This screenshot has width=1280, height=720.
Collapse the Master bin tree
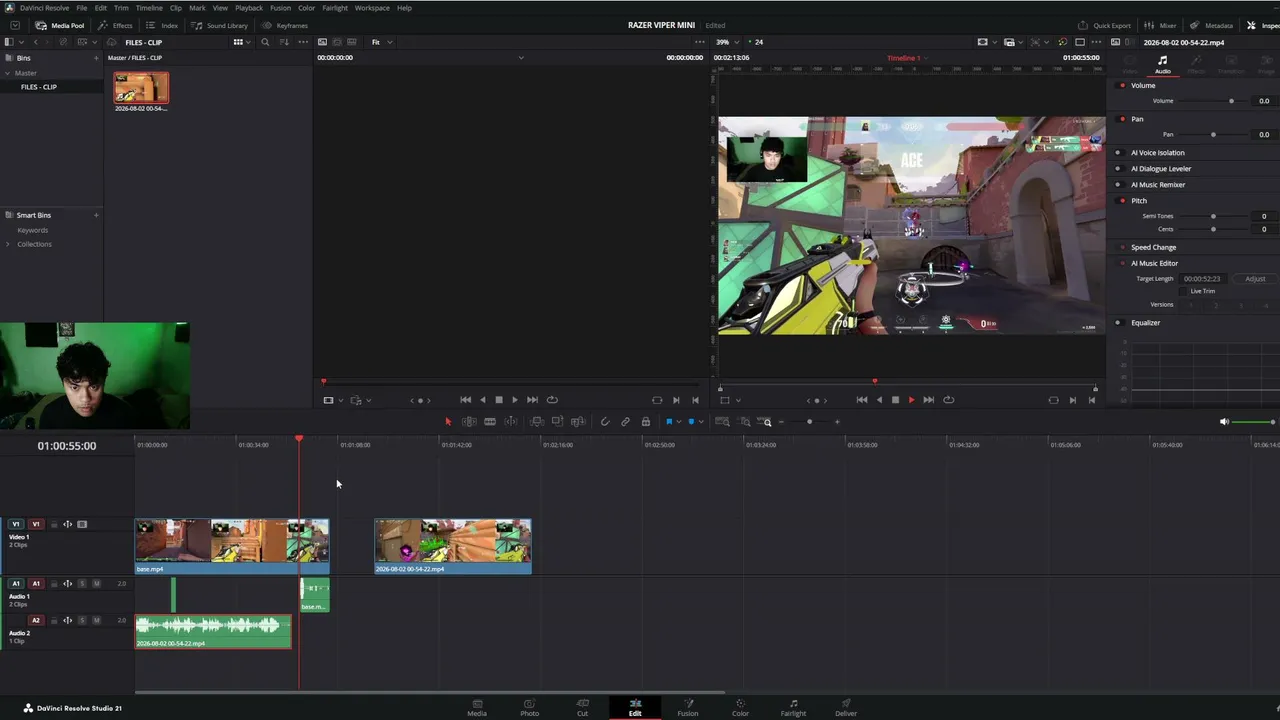[x=8, y=73]
